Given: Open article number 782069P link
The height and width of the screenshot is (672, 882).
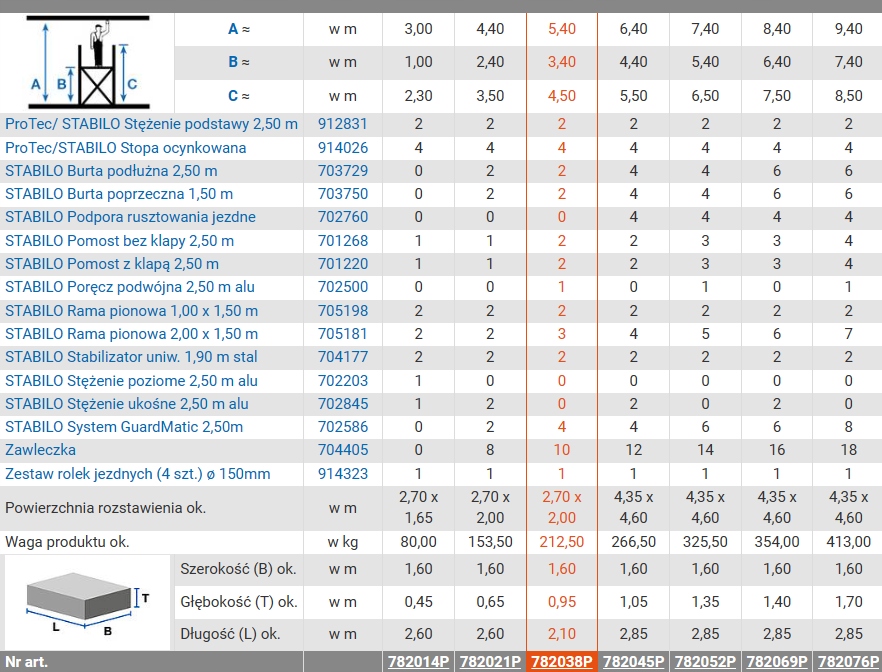Looking at the screenshot, I should (777, 662).
